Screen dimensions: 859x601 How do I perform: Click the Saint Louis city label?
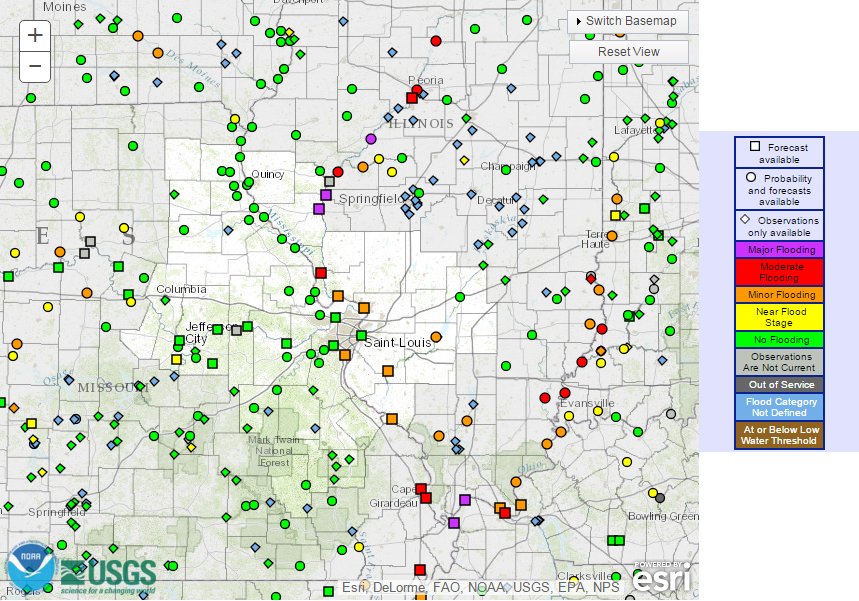coord(398,343)
